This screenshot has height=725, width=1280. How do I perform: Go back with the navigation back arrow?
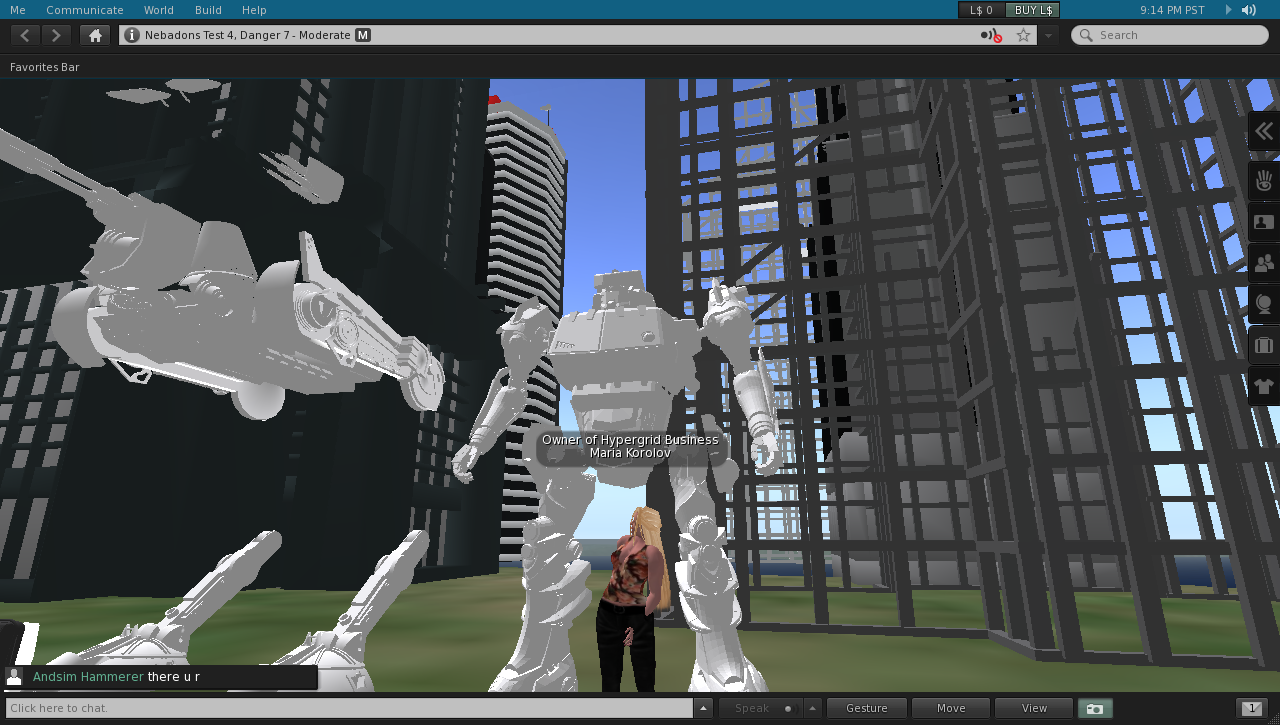(x=25, y=35)
